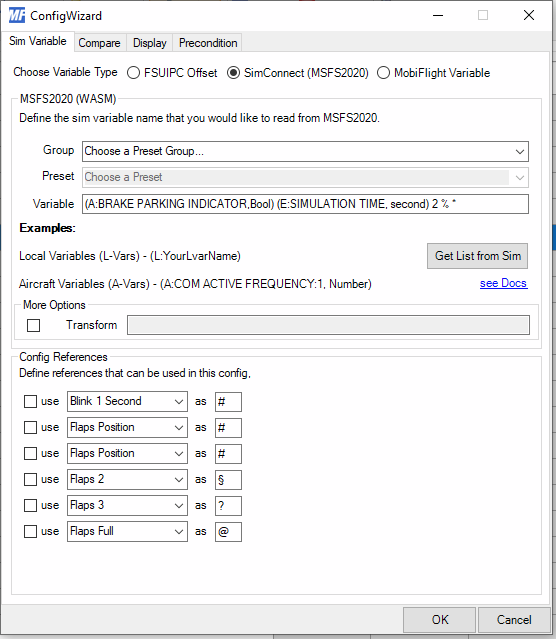Click the A-Vars COM ACTIVE FREQUENCY example text

[265, 284]
